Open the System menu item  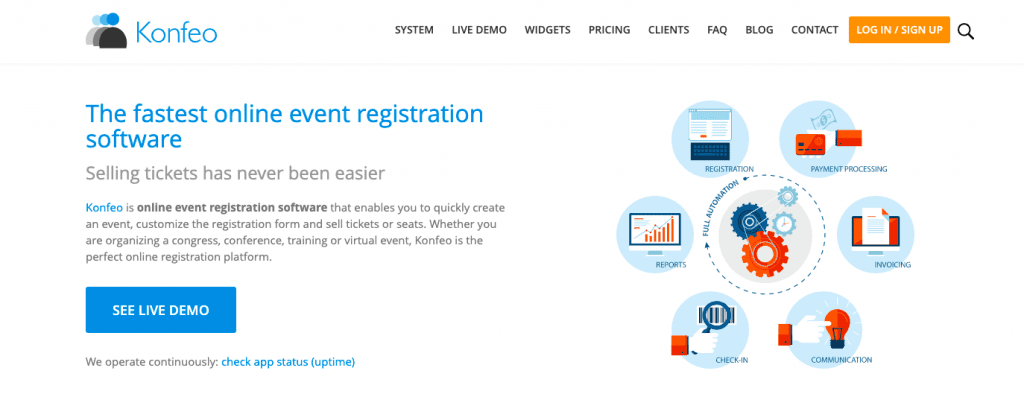click(414, 30)
